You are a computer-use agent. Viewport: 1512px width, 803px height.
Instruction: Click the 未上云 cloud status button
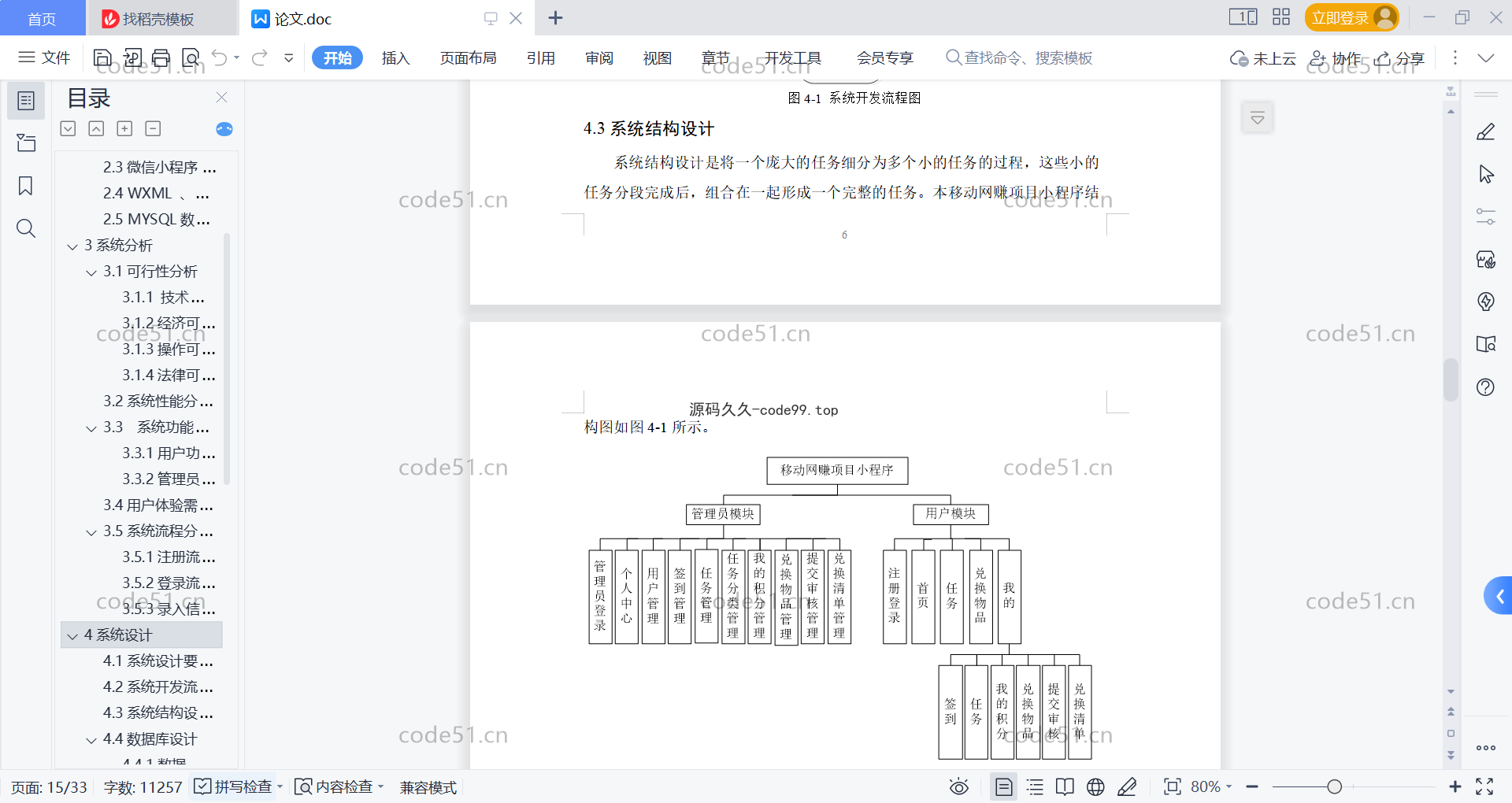1263,58
